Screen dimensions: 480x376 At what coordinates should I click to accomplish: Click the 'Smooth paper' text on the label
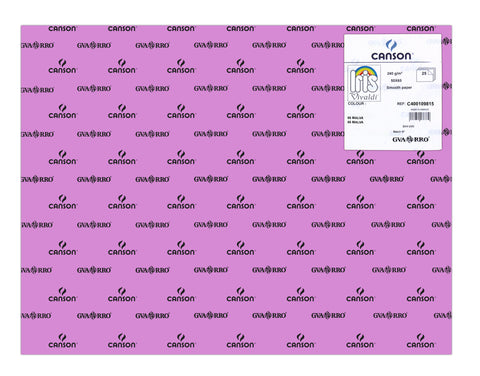(x=399, y=87)
